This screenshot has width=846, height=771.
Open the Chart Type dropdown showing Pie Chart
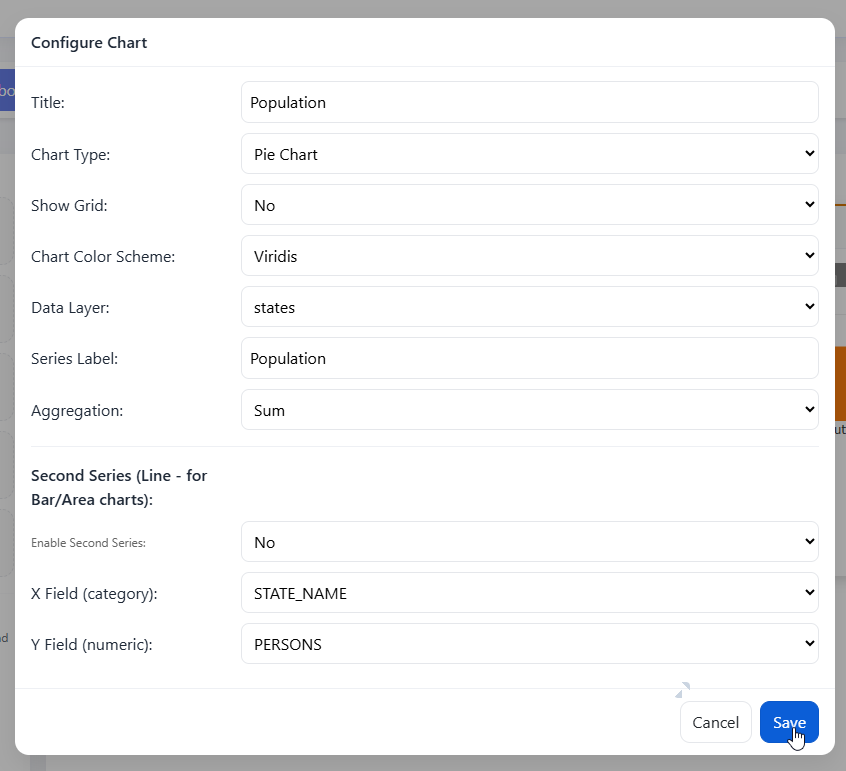[x=529, y=154]
